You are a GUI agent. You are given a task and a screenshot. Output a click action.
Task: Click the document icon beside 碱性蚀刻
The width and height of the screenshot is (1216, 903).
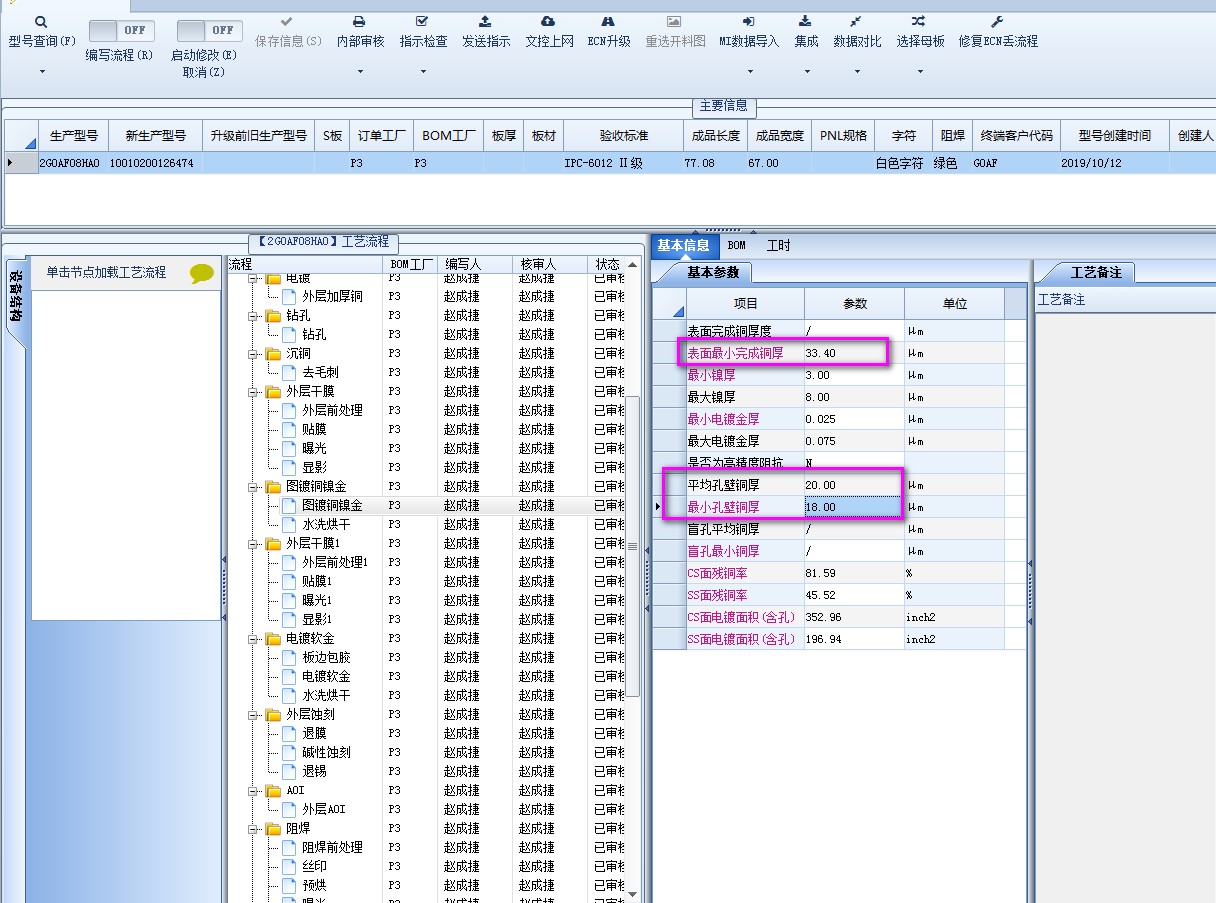pyautogui.click(x=290, y=752)
